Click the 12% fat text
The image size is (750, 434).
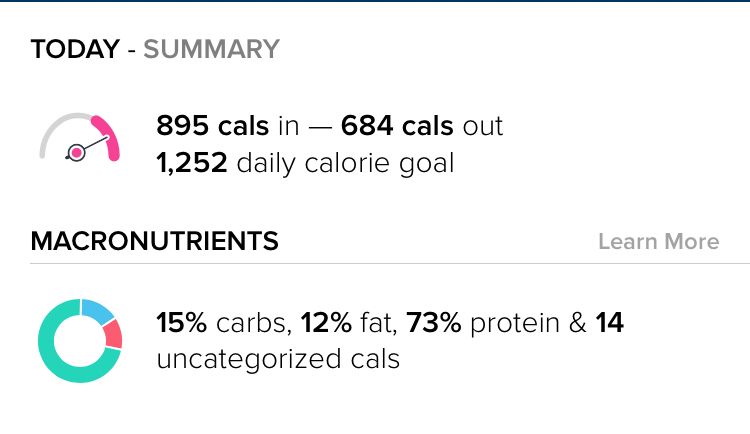point(346,323)
